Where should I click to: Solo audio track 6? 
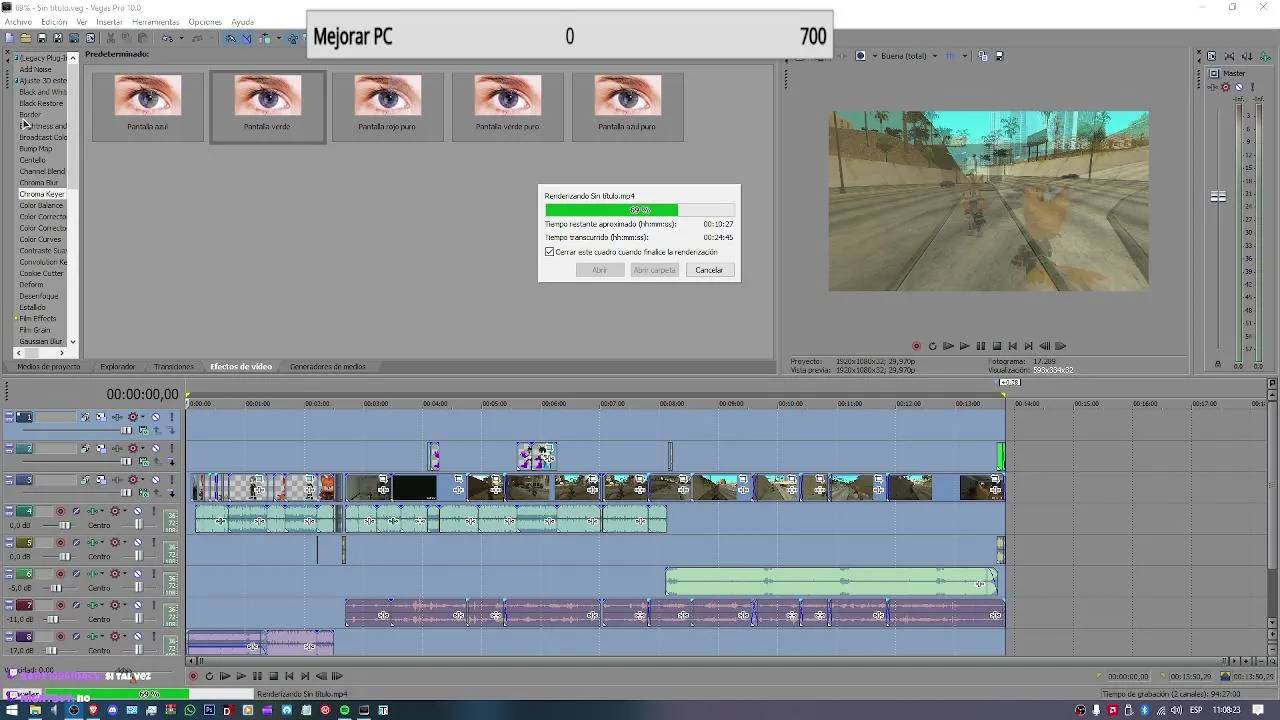[x=154, y=574]
